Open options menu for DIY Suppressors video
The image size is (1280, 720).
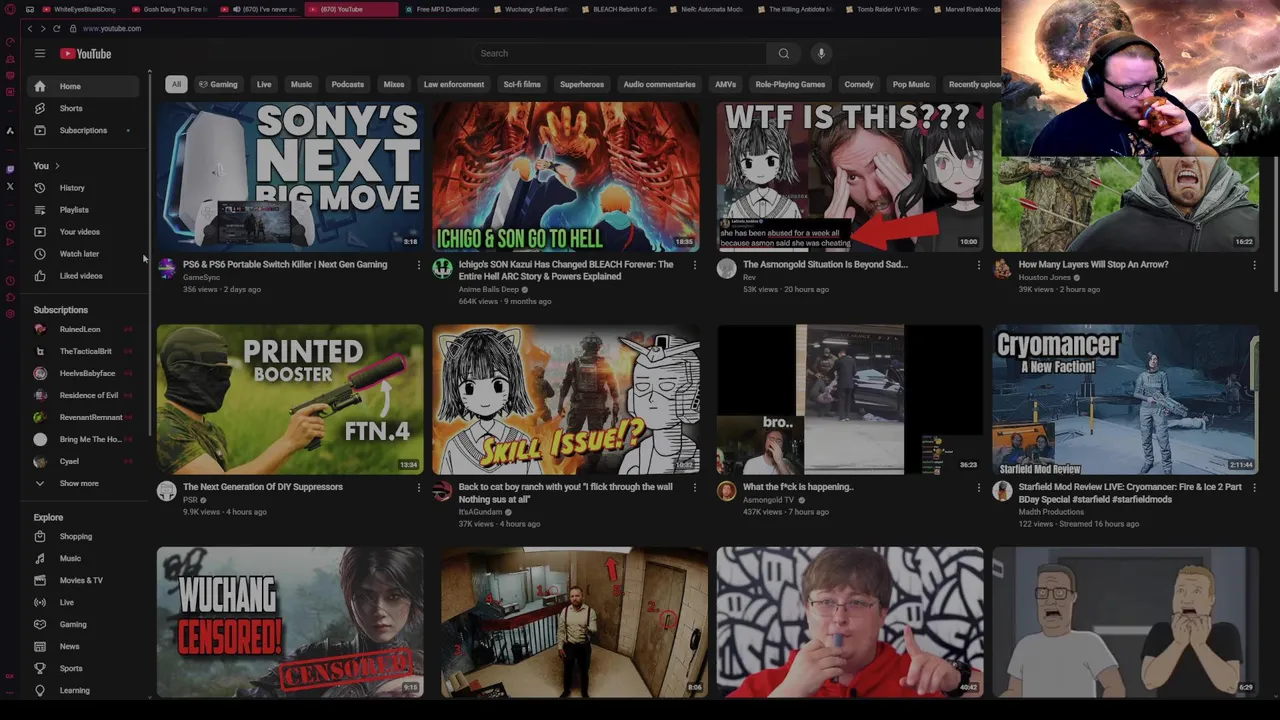click(419, 487)
